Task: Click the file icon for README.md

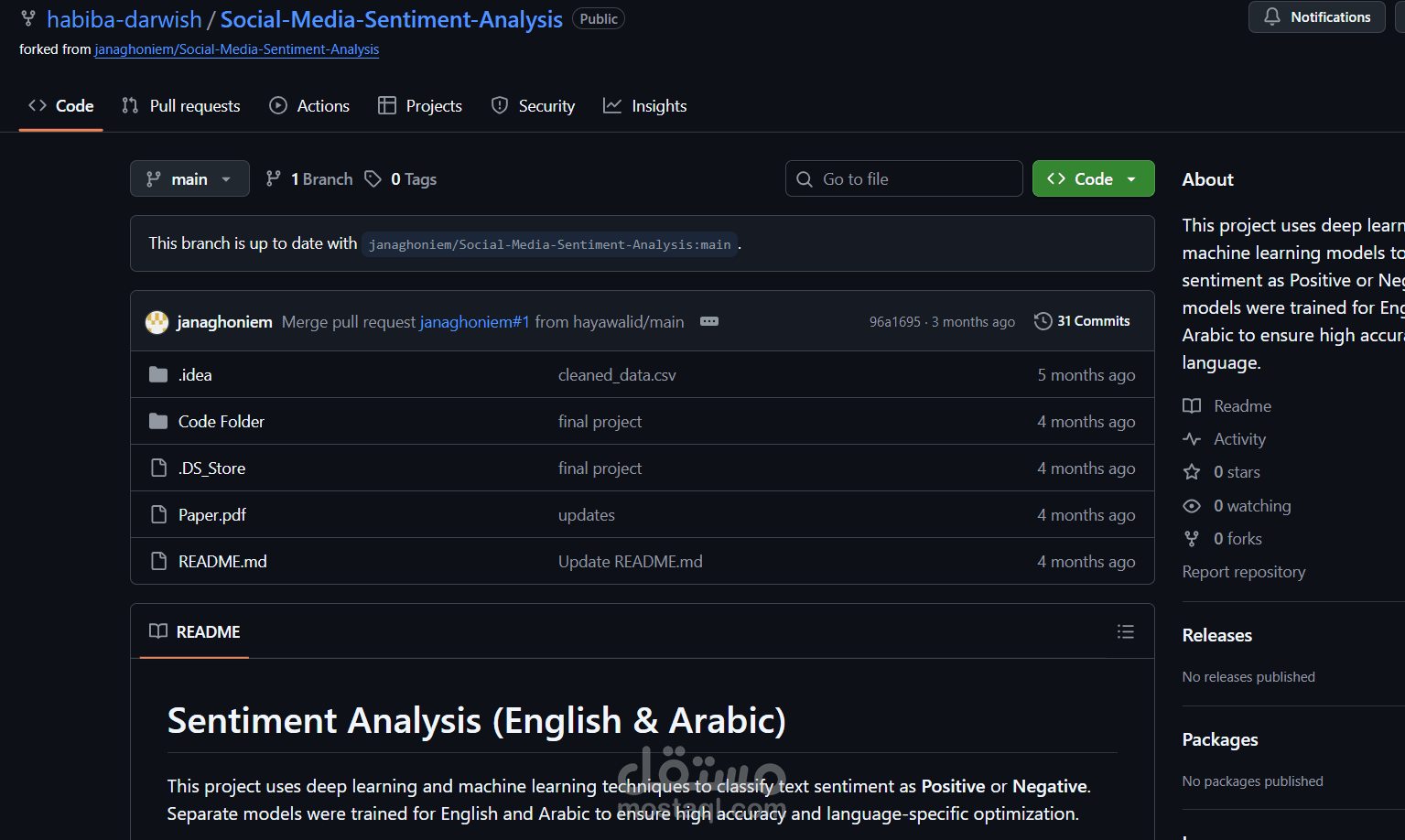Action: coord(158,561)
